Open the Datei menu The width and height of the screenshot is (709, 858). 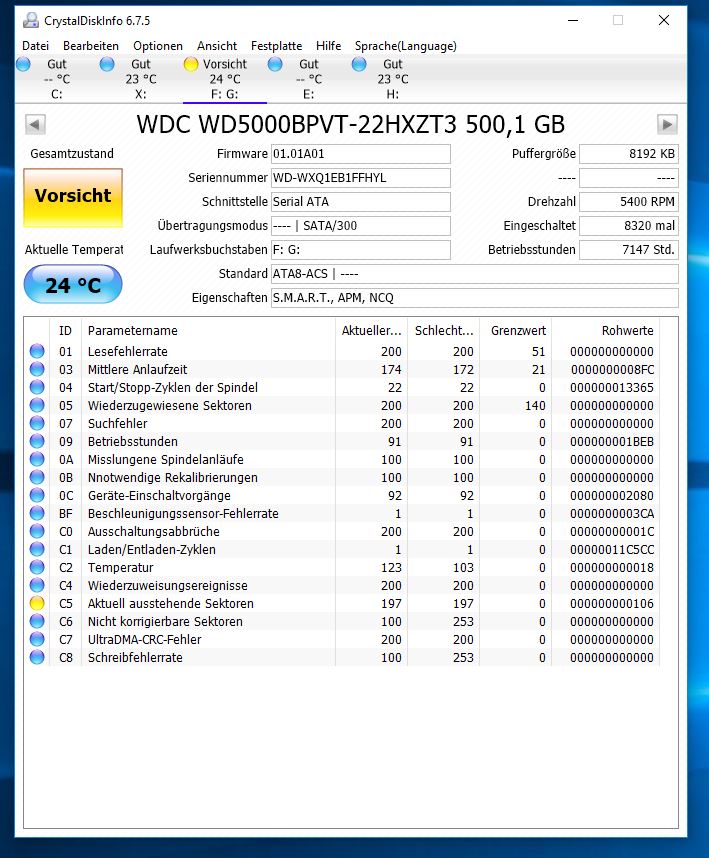(x=36, y=46)
